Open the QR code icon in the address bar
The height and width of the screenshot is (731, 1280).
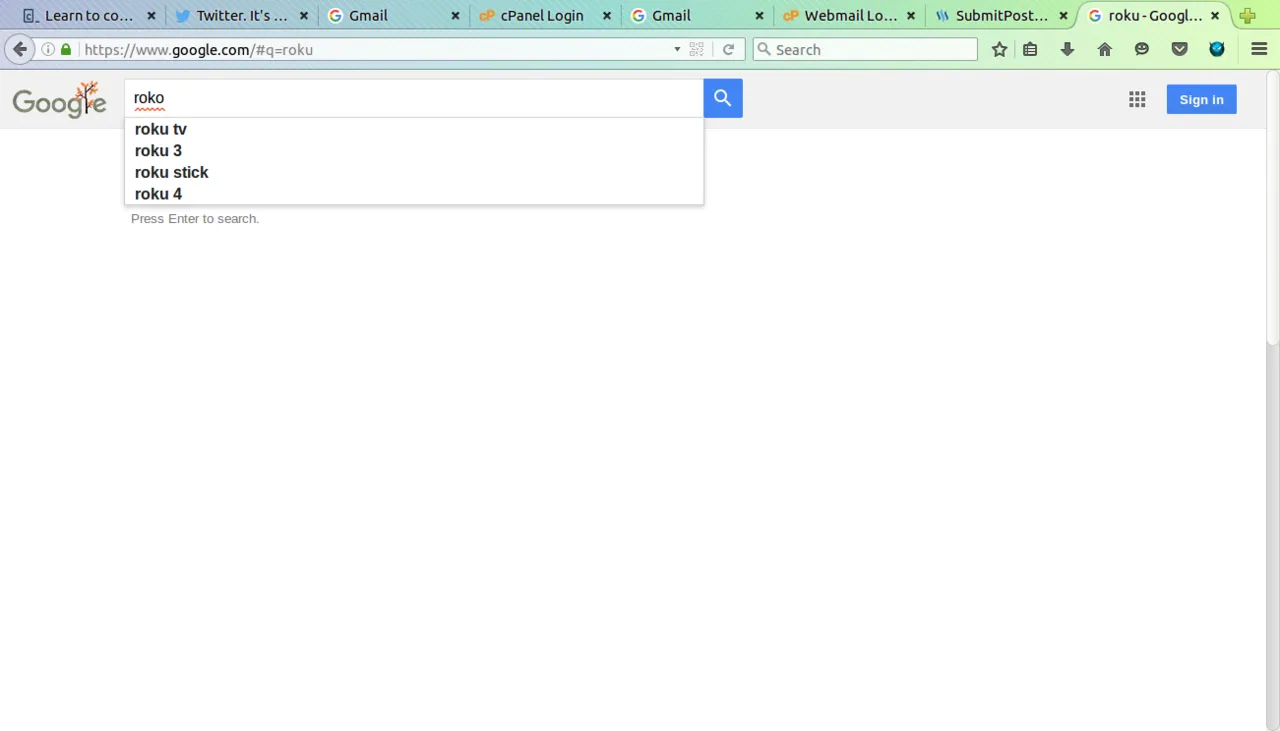pyautogui.click(x=697, y=49)
